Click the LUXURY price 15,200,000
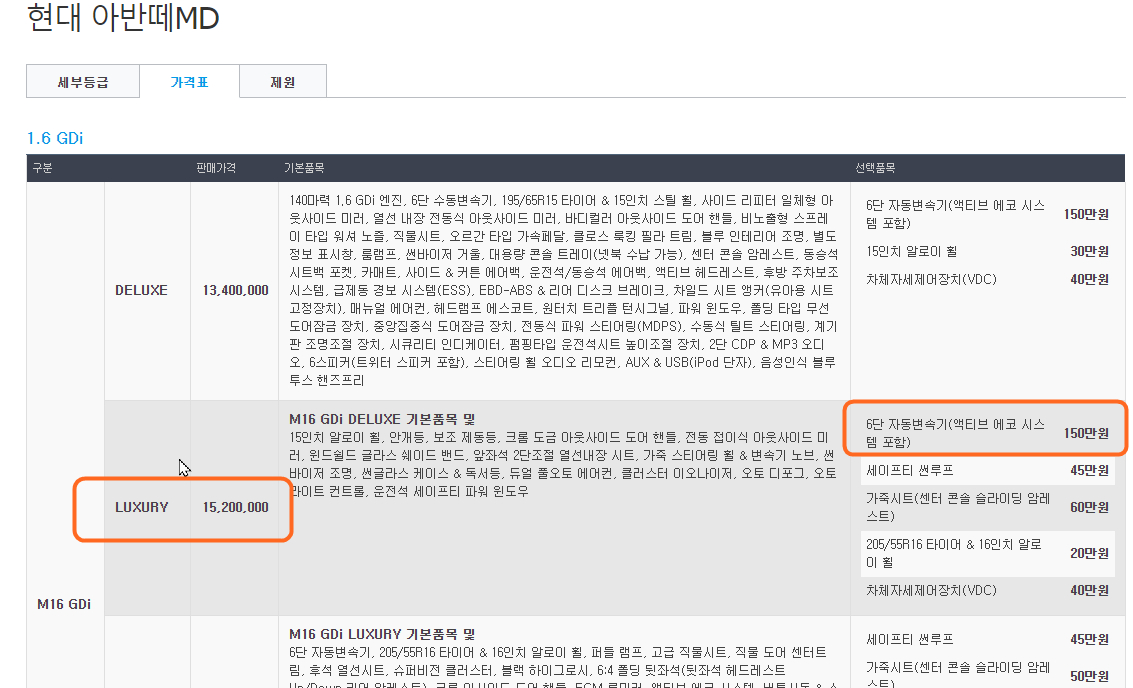The height and width of the screenshot is (688, 1133). coord(236,507)
